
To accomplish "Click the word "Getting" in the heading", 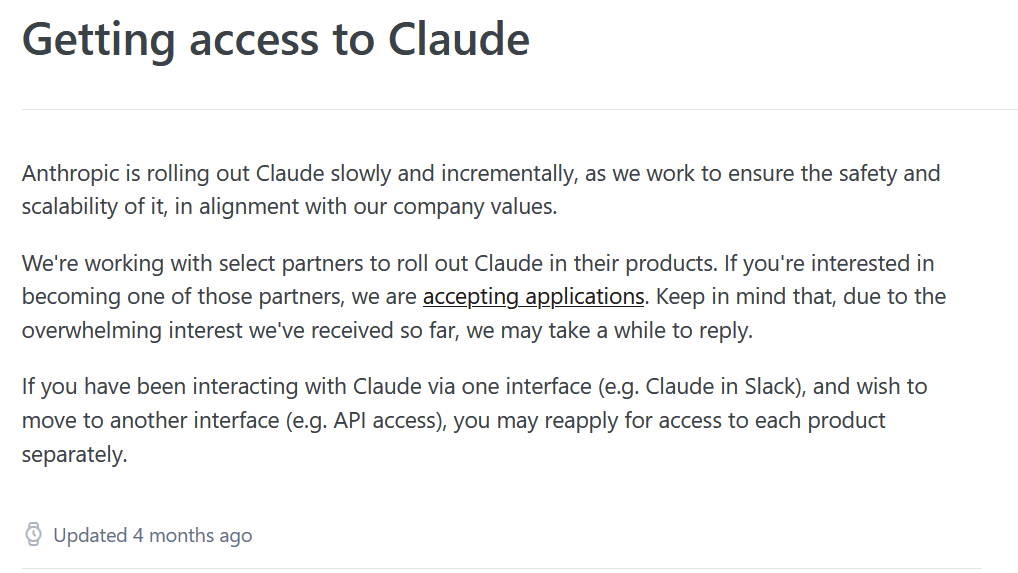I will [x=99, y=40].
